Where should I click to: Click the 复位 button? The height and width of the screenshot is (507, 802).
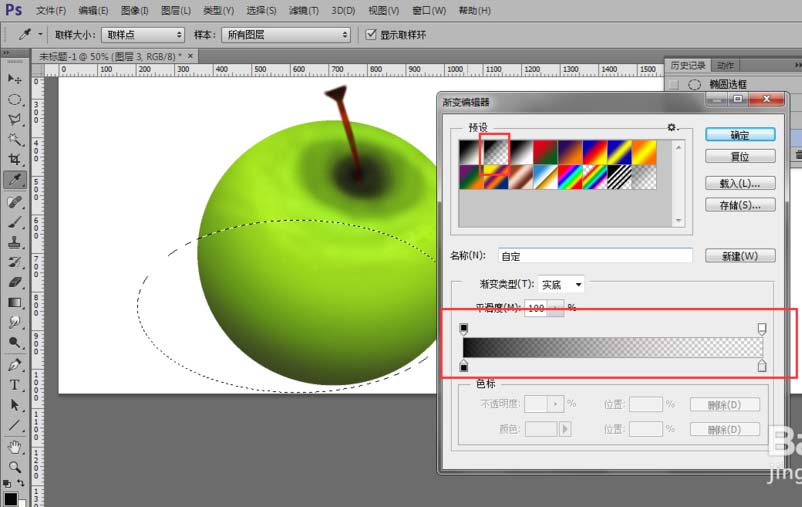pyautogui.click(x=740, y=156)
